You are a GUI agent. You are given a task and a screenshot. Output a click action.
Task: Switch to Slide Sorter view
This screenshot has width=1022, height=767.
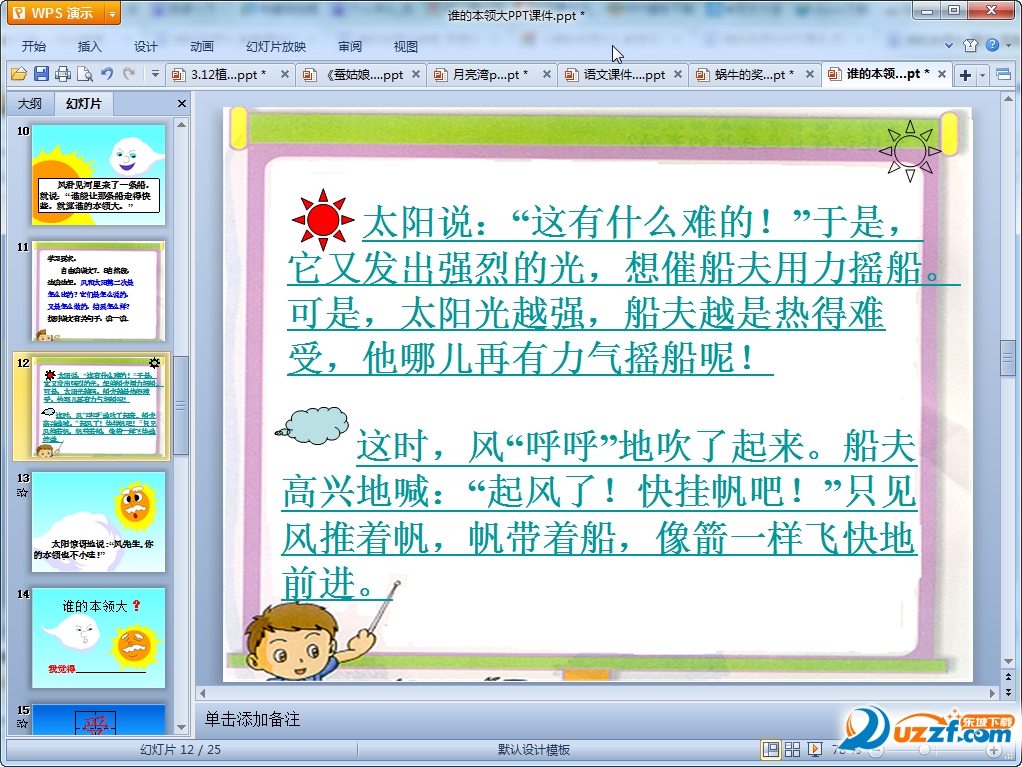pyautogui.click(x=792, y=749)
